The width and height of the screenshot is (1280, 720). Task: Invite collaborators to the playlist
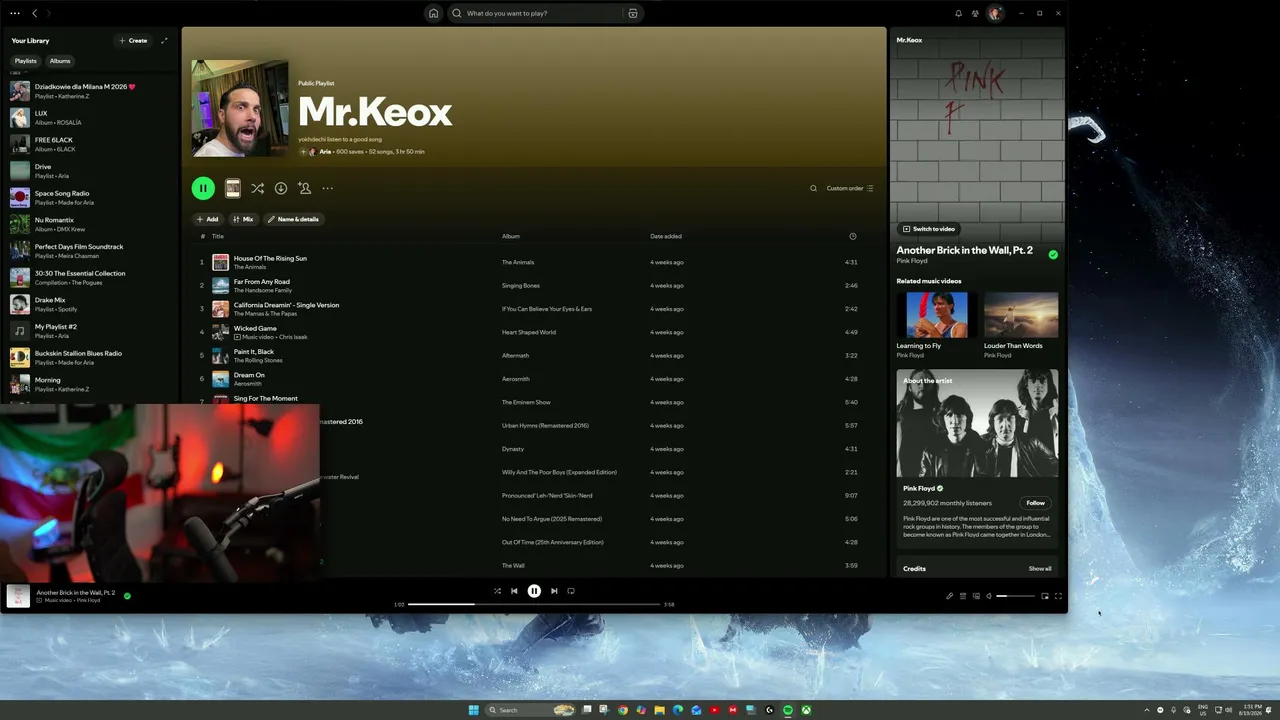305,188
